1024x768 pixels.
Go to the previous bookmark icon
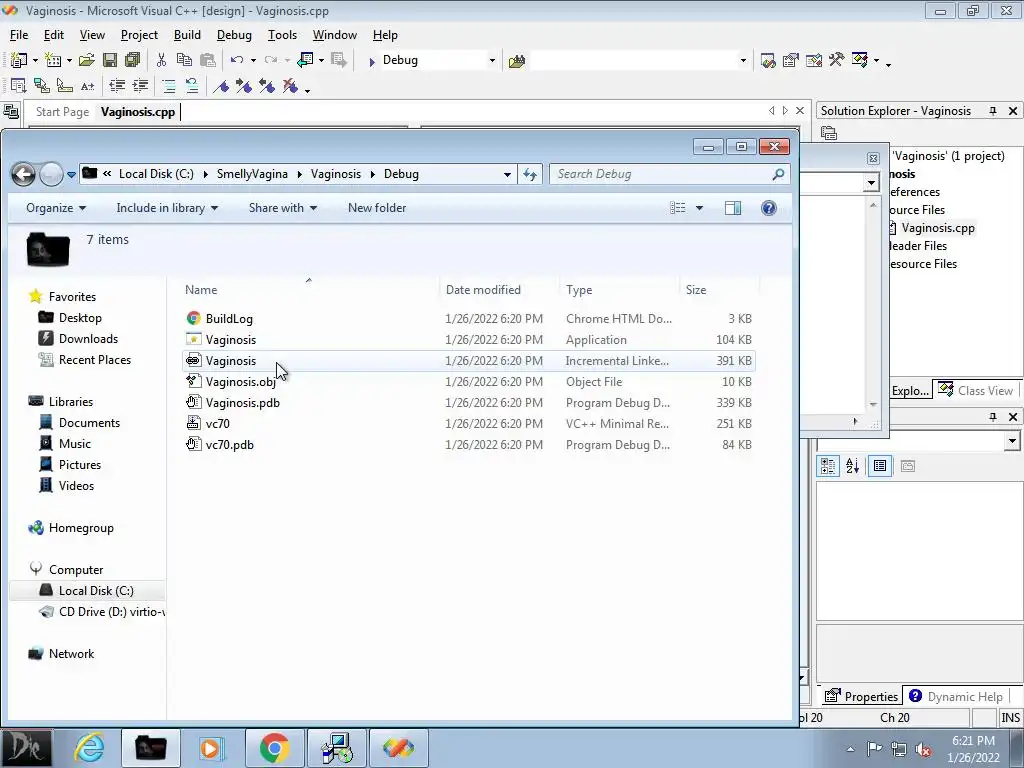[266, 86]
